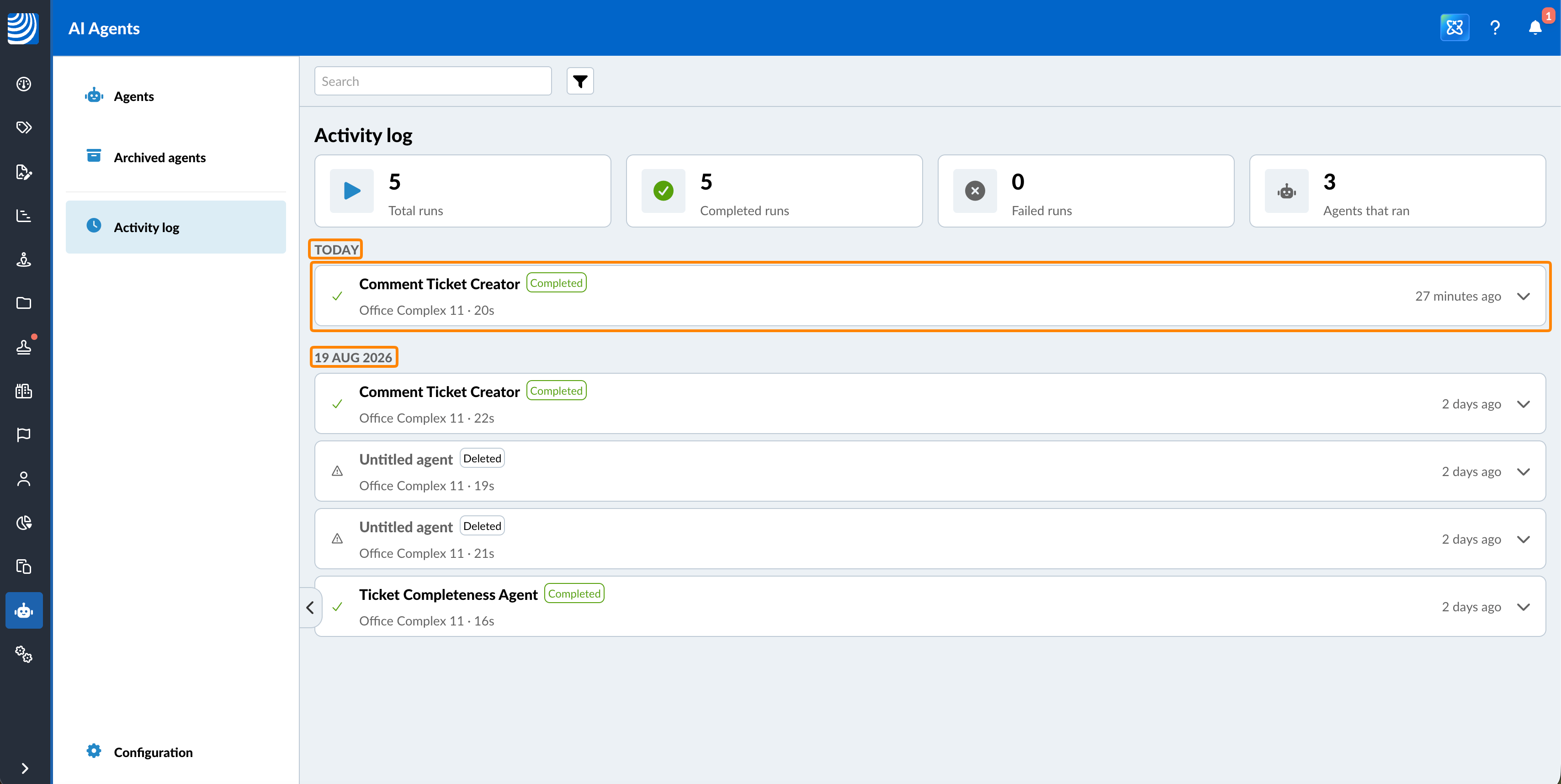Image resolution: width=1561 pixels, height=784 pixels.
Task: Click the Completed badge on Ticket Completeness Agent
Action: 574,594
